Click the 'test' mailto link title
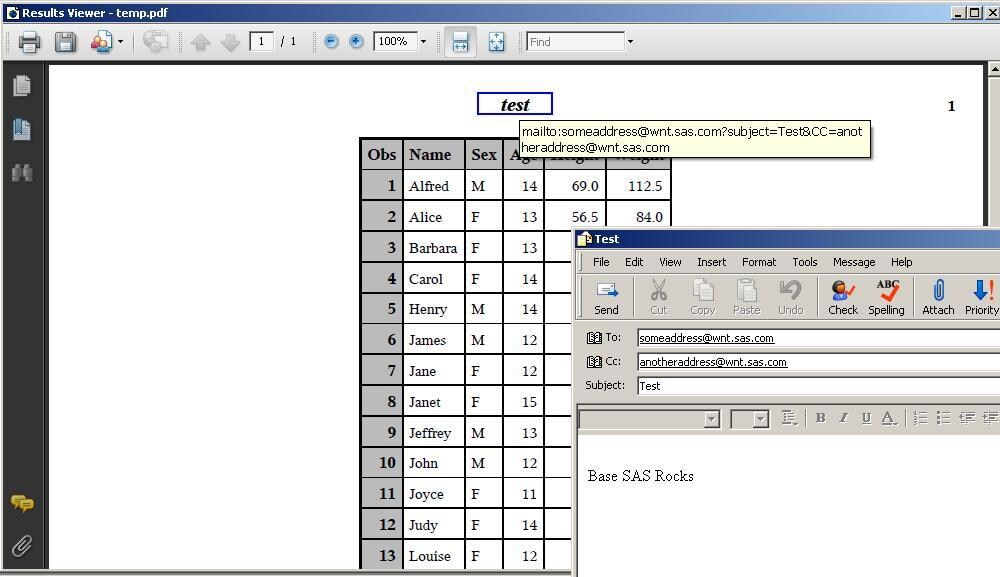This screenshot has width=1000, height=577. click(515, 105)
